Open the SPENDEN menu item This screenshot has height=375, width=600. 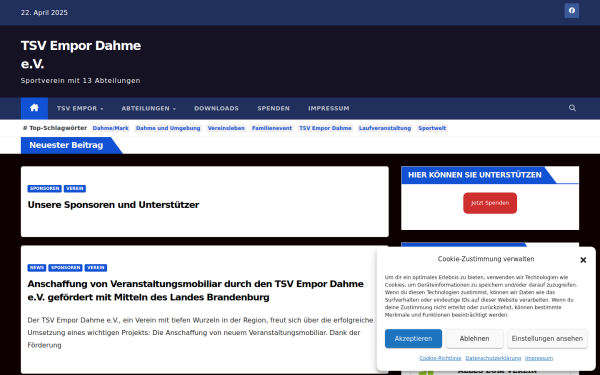[x=273, y=109]
